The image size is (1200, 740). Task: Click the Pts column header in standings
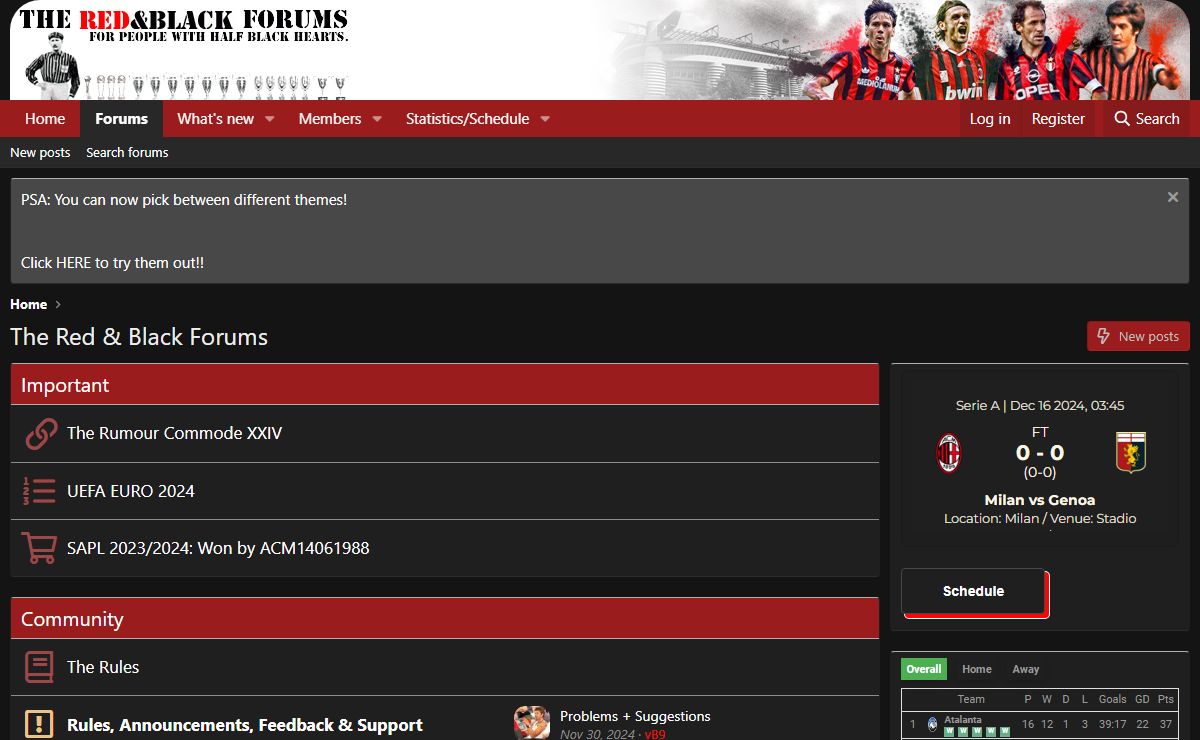[1166, 699]
